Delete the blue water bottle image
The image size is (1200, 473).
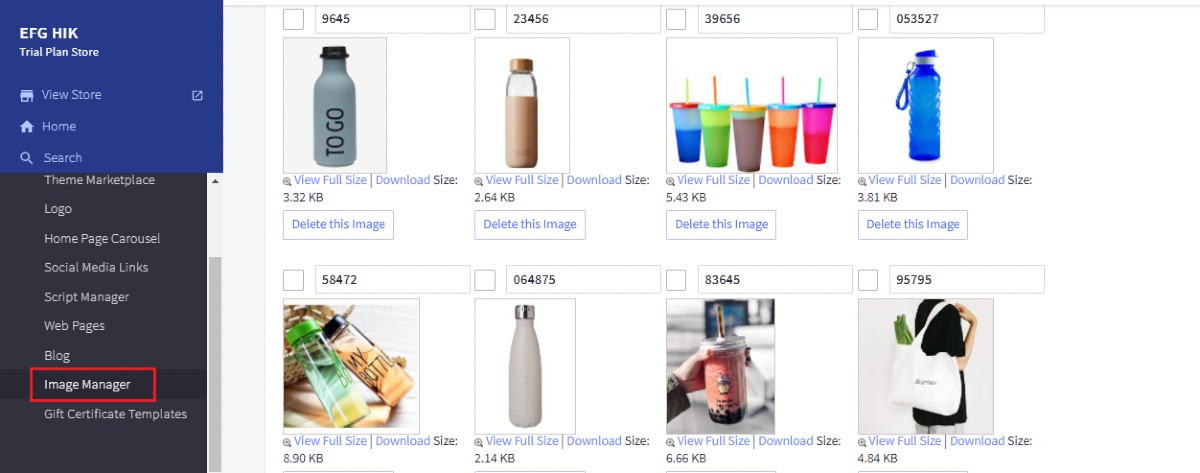pyautogui.click(x=912, y=225)
